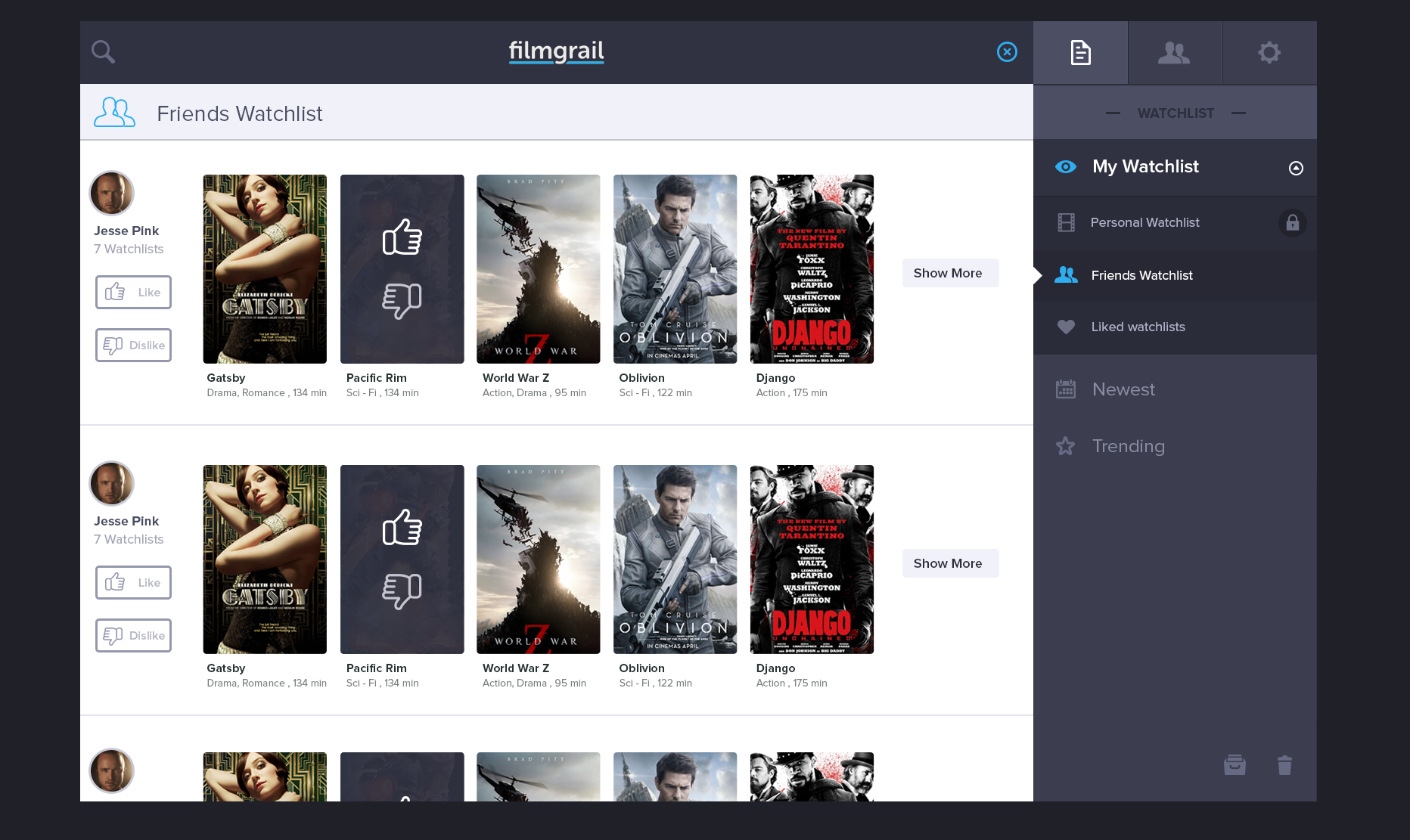
Task: Click the trash bin icon in sidebar
Action: 1284,765
